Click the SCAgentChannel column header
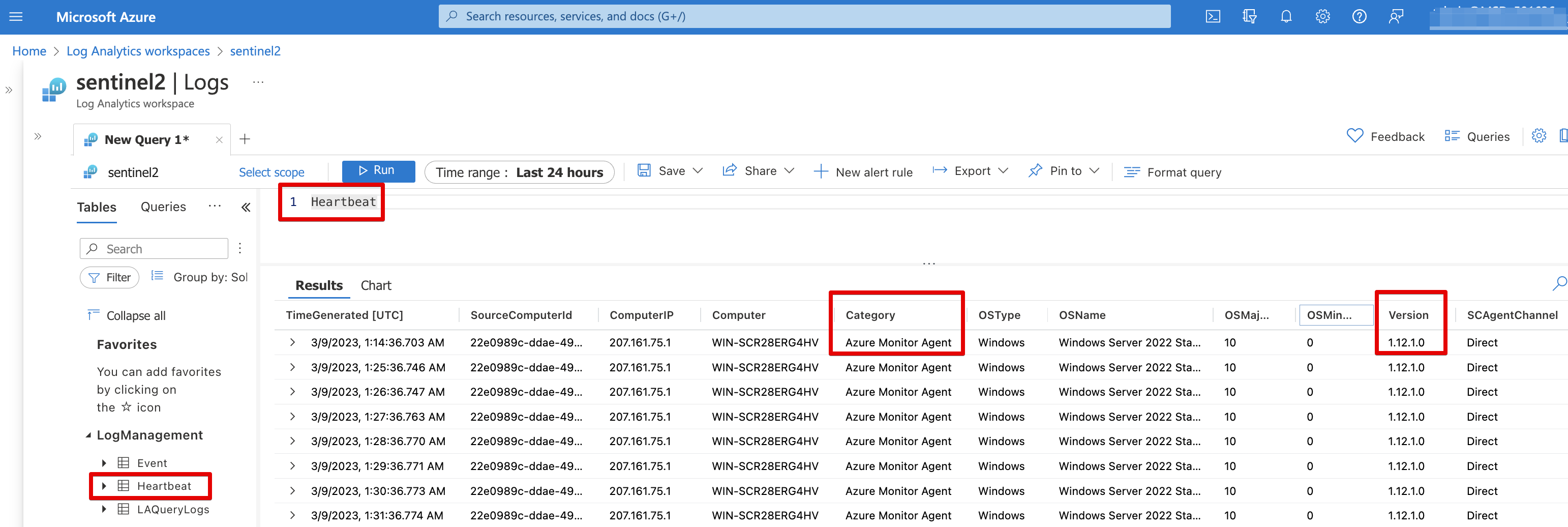Screen dimensions: 1568x527 [x=1513, y=315]
